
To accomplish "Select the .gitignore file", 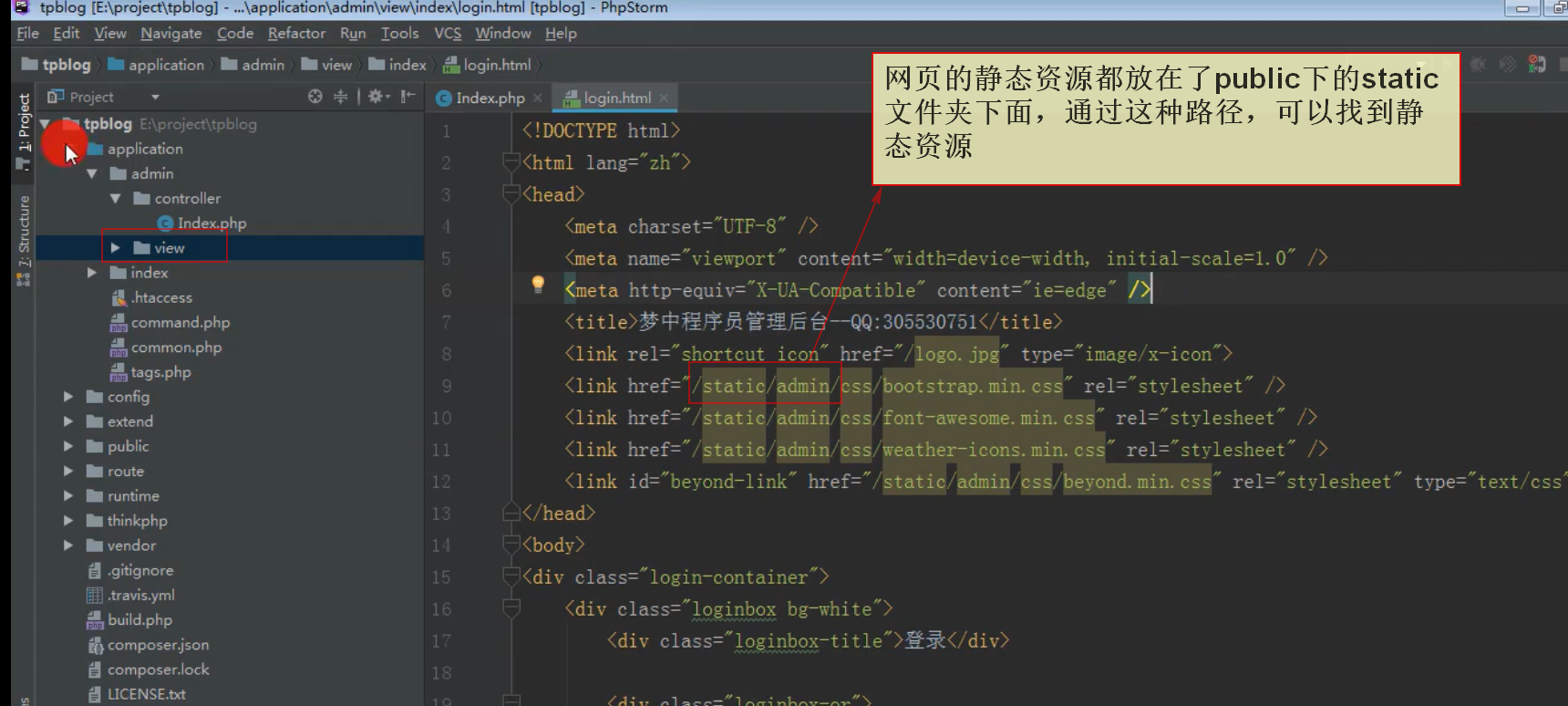I will tap(129, 570).
